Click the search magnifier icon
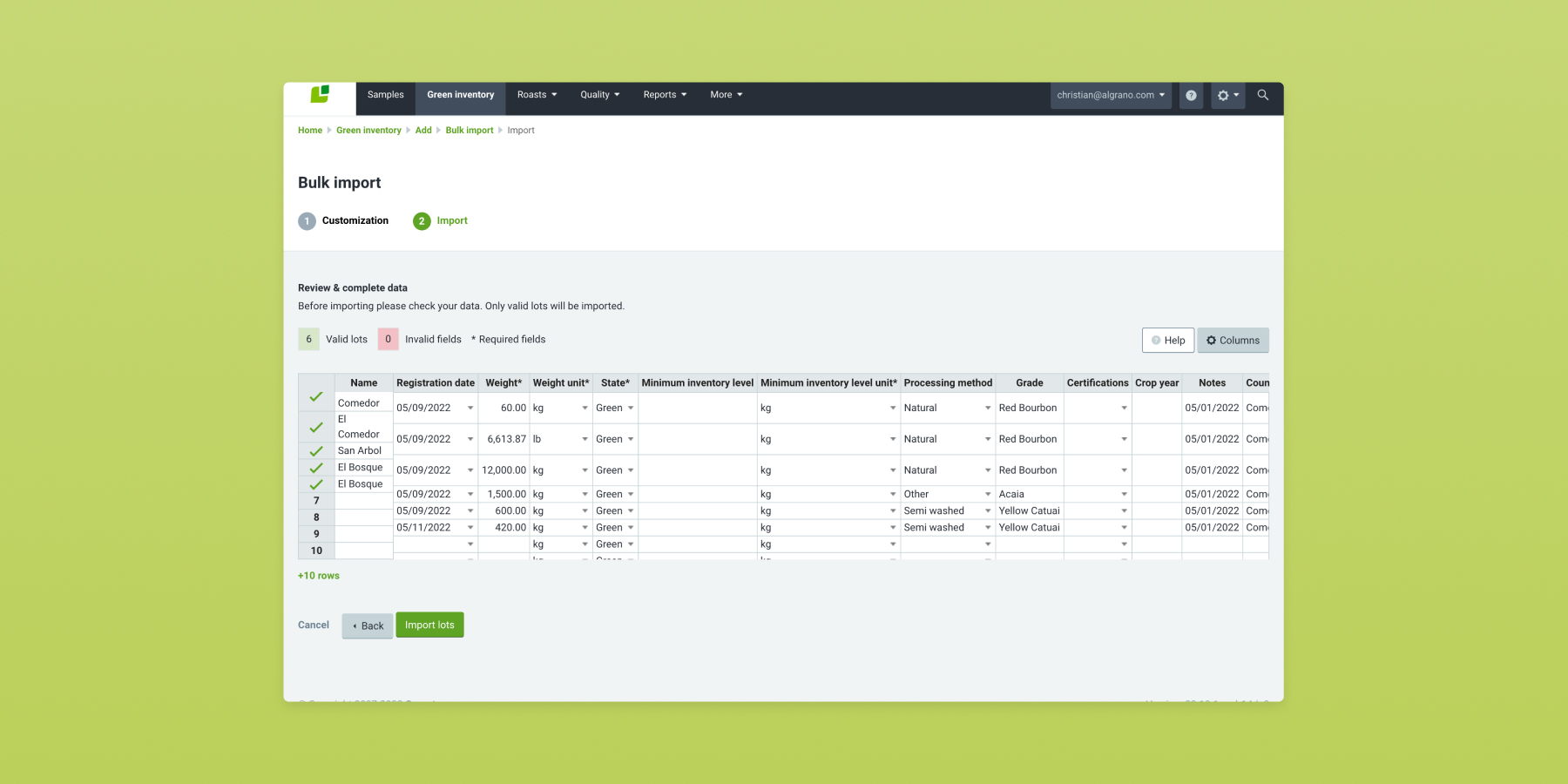This screenshot has width=1568, height=784. [1263, 95]
